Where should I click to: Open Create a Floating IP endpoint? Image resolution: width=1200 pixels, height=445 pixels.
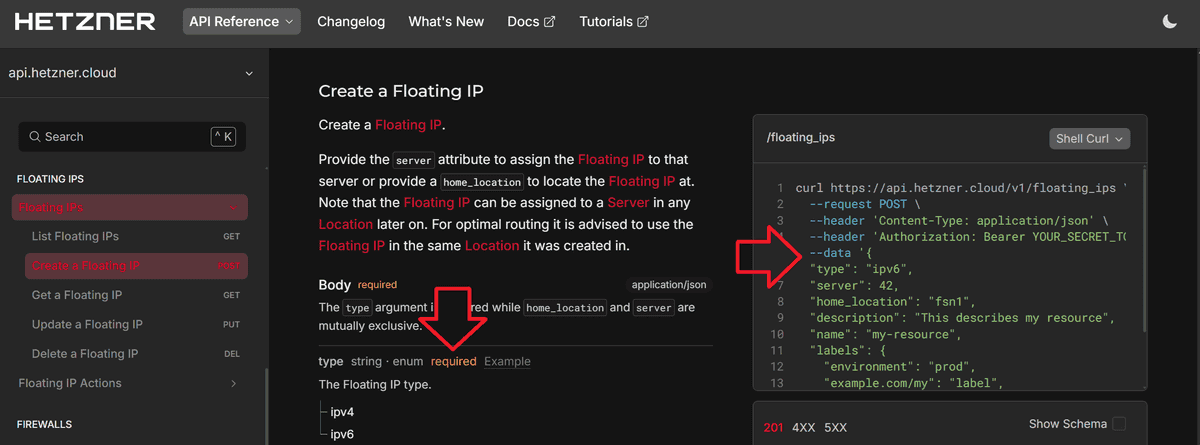point(136,266)
